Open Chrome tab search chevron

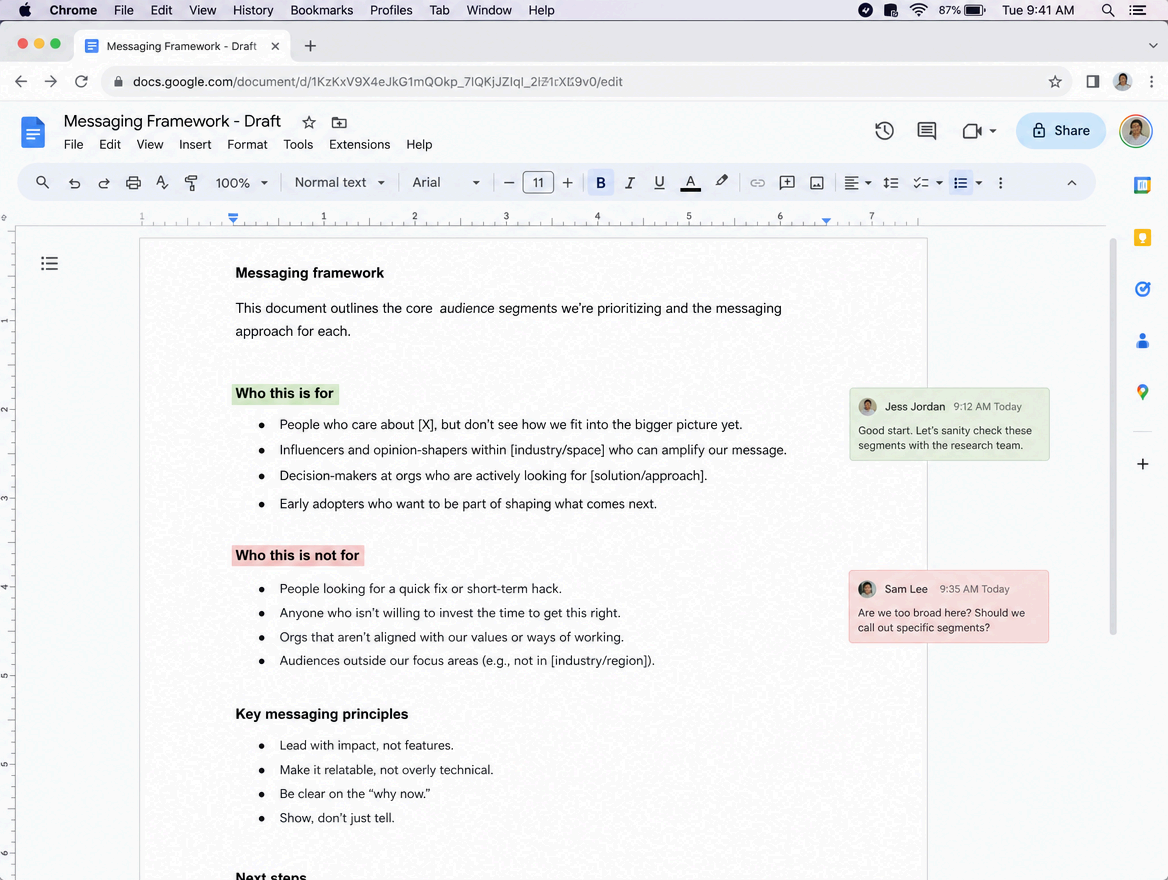point(1152,45)
